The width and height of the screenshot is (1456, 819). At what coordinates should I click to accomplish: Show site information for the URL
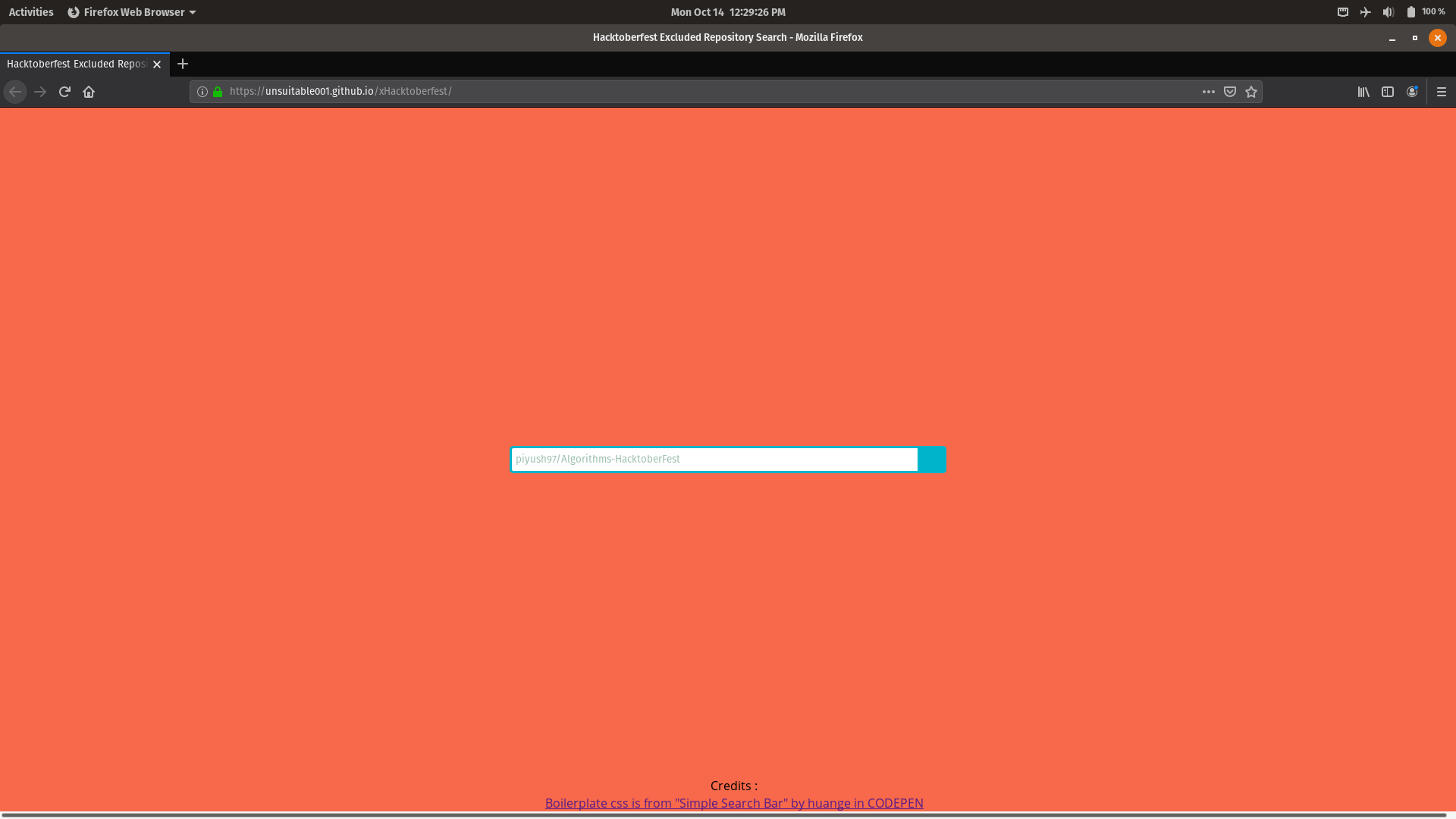pos(202,92)
